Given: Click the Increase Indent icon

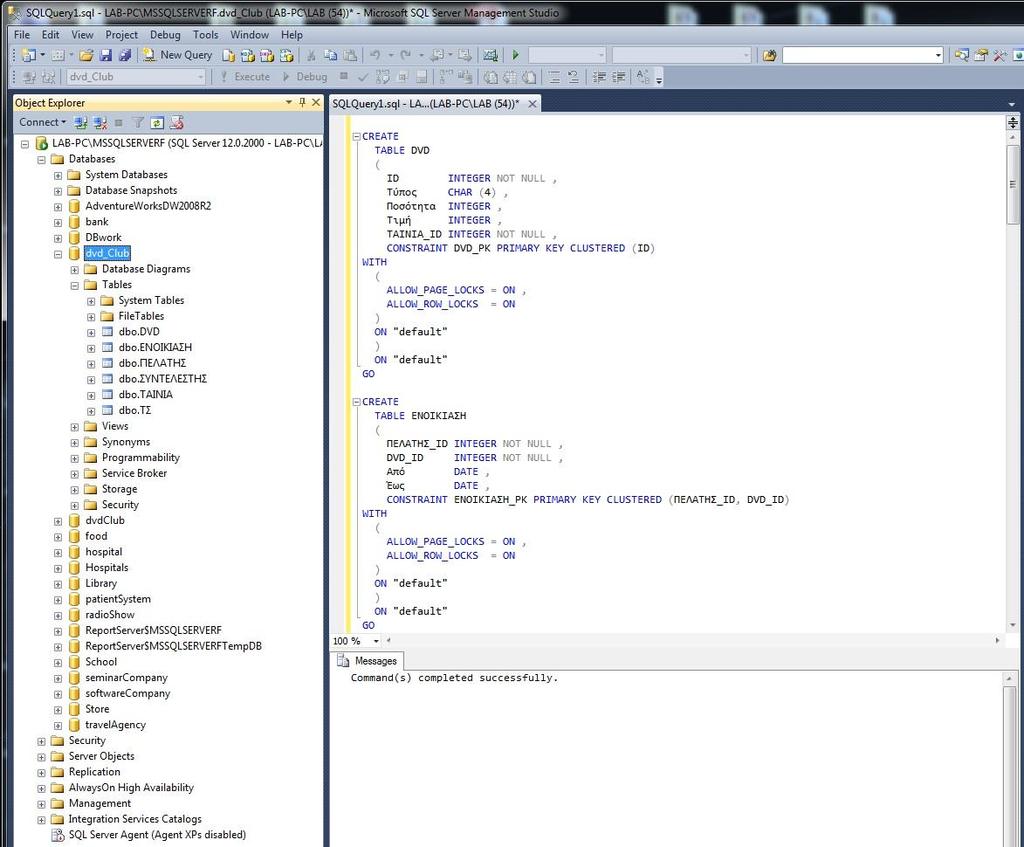Looking at the screenshot, I should click(x=618, y=77).
